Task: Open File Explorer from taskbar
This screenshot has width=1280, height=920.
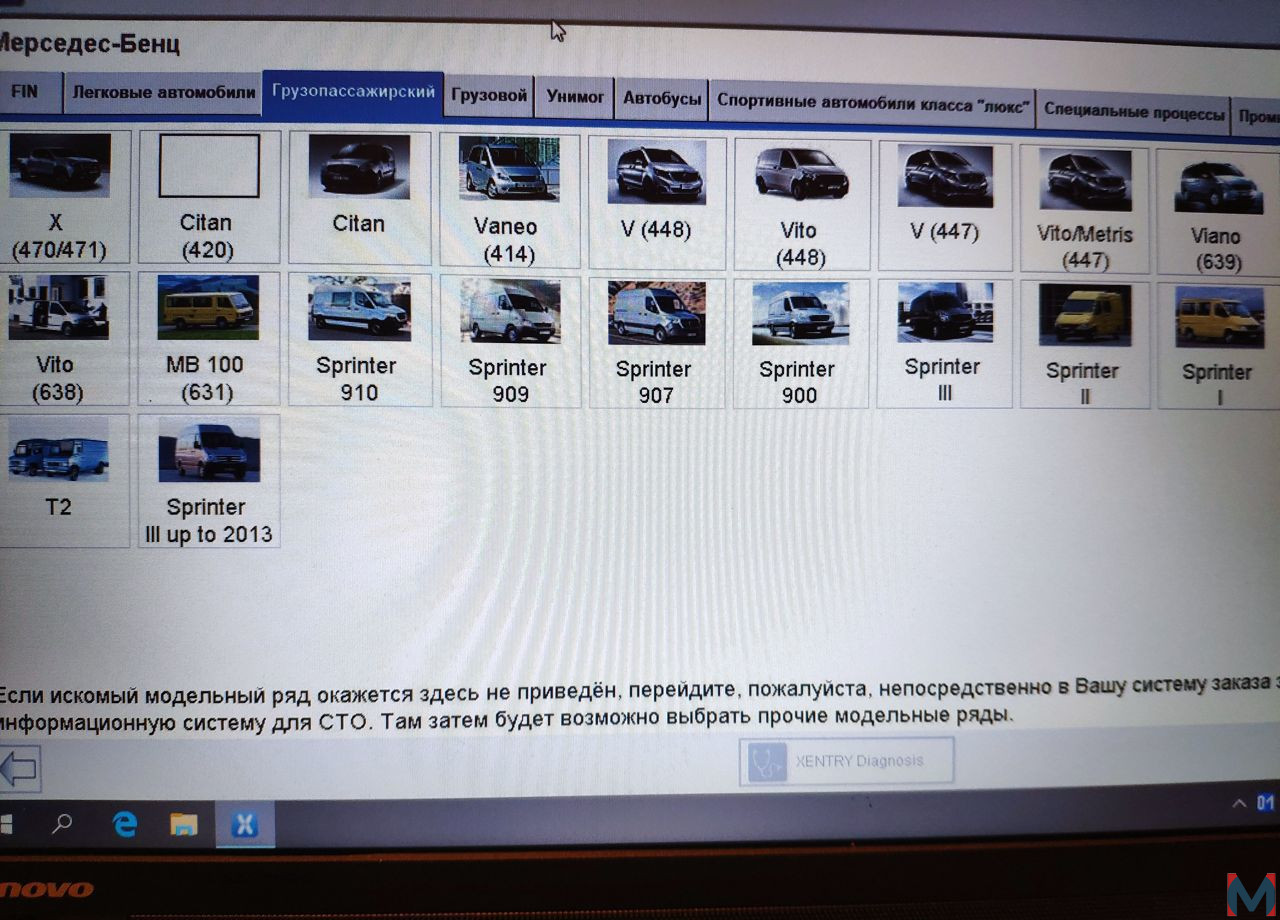Action: point(184,825)
